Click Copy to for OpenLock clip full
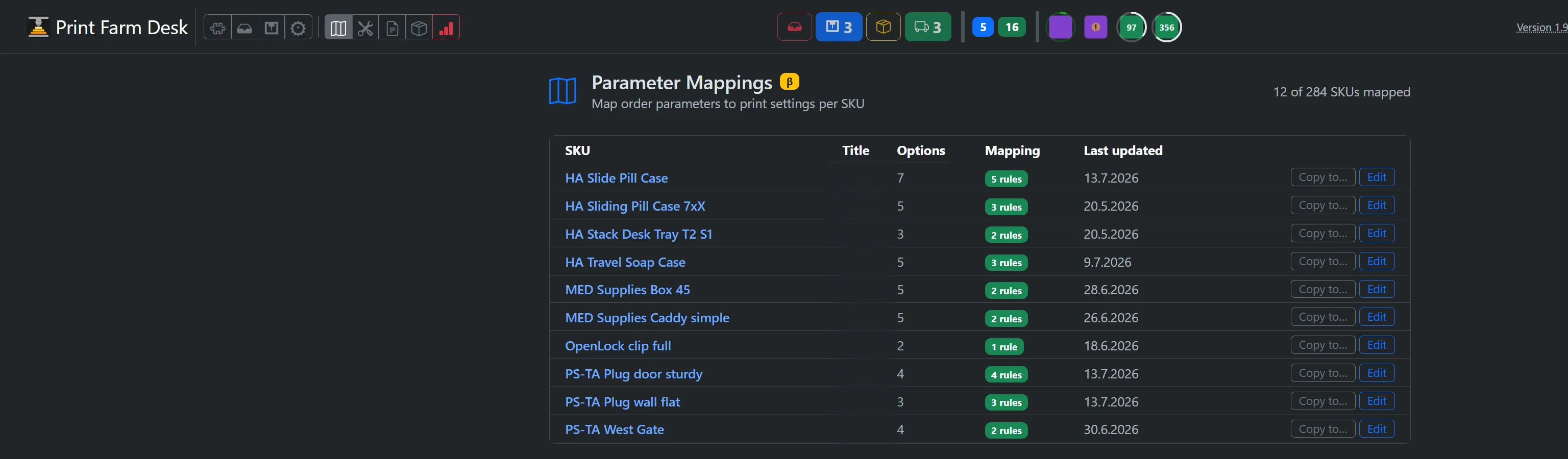The width and height of the screenshot is (1568, 459). pos(1322,345)
